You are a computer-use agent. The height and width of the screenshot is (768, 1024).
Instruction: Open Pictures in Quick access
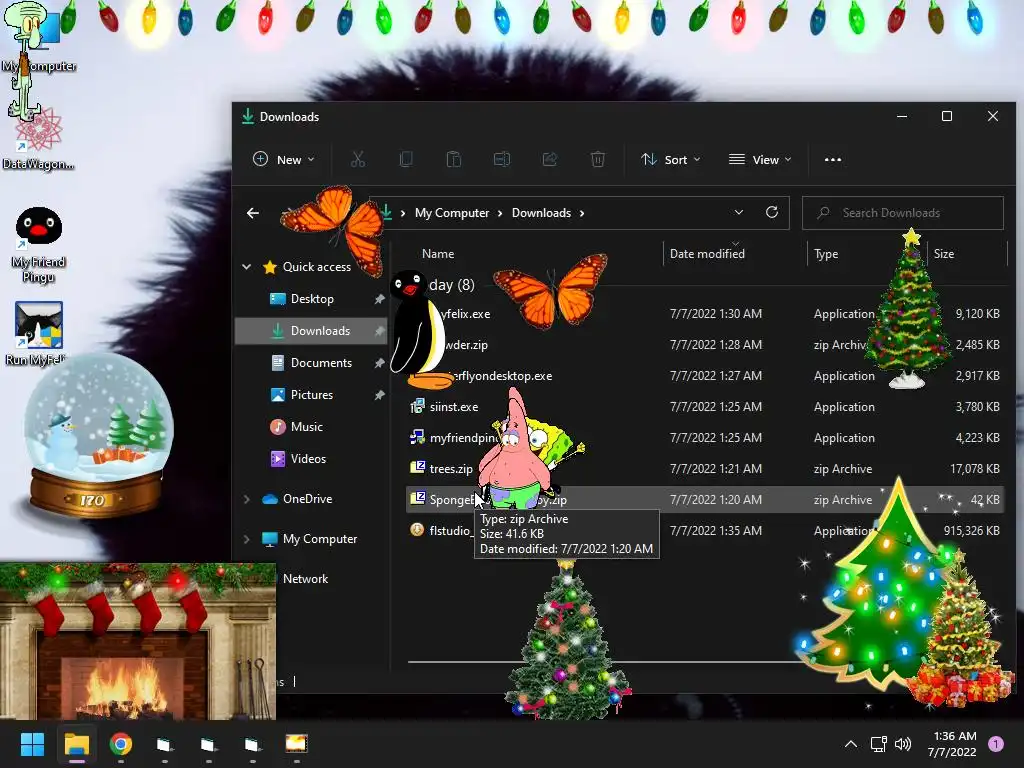pyautogui.click(x=312, y=394)
